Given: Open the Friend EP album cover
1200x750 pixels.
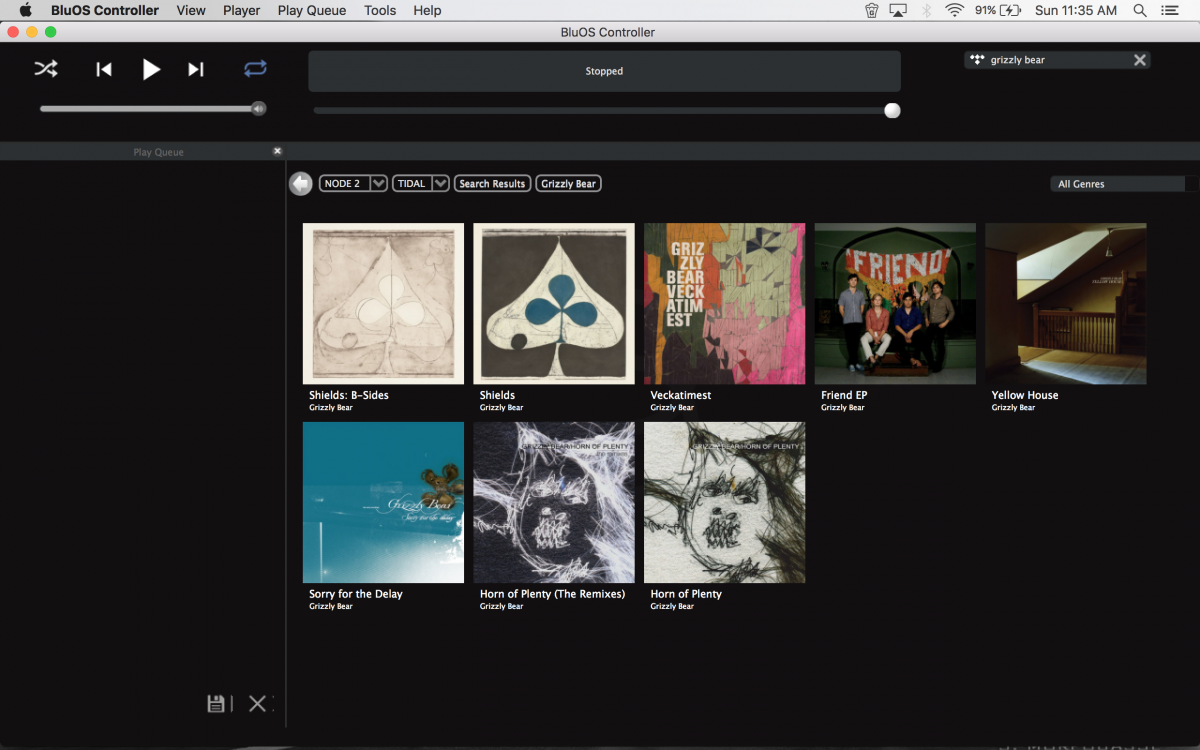Looking at the screenshot, I should tap(895, 304).
